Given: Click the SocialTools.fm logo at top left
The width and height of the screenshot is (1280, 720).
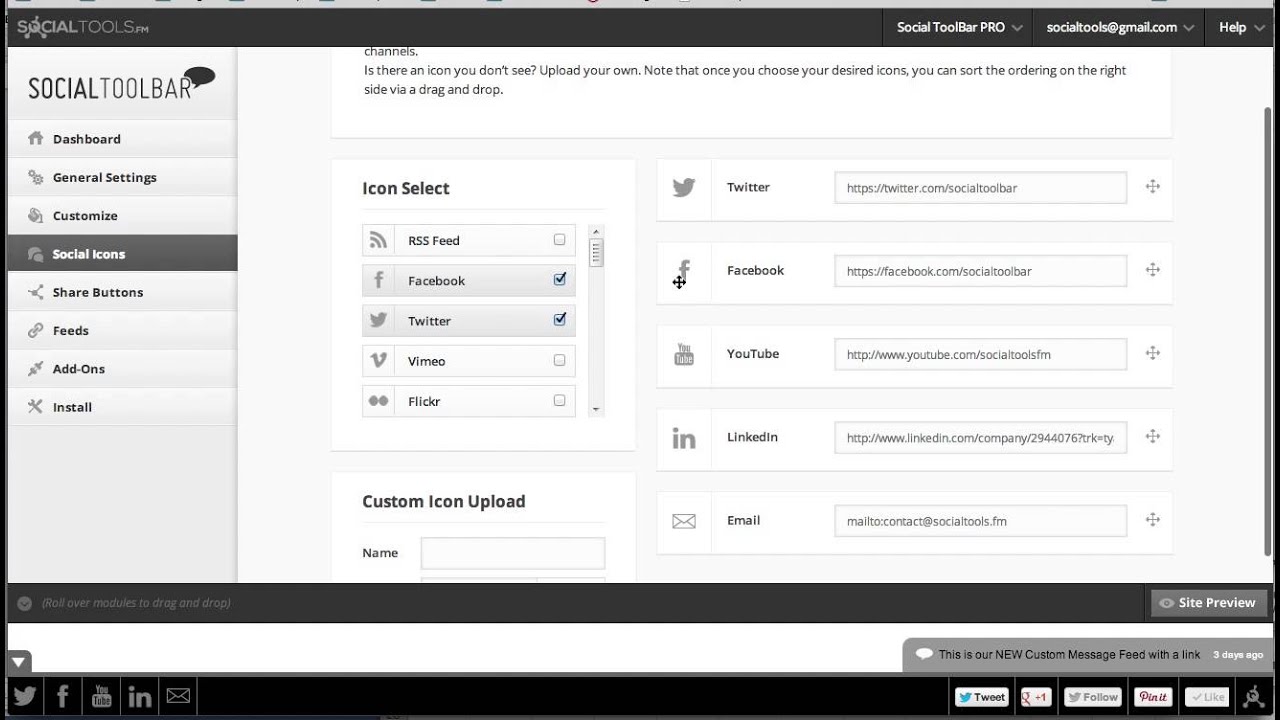Looking at the screenshot, I should click(x=83, y=27).
